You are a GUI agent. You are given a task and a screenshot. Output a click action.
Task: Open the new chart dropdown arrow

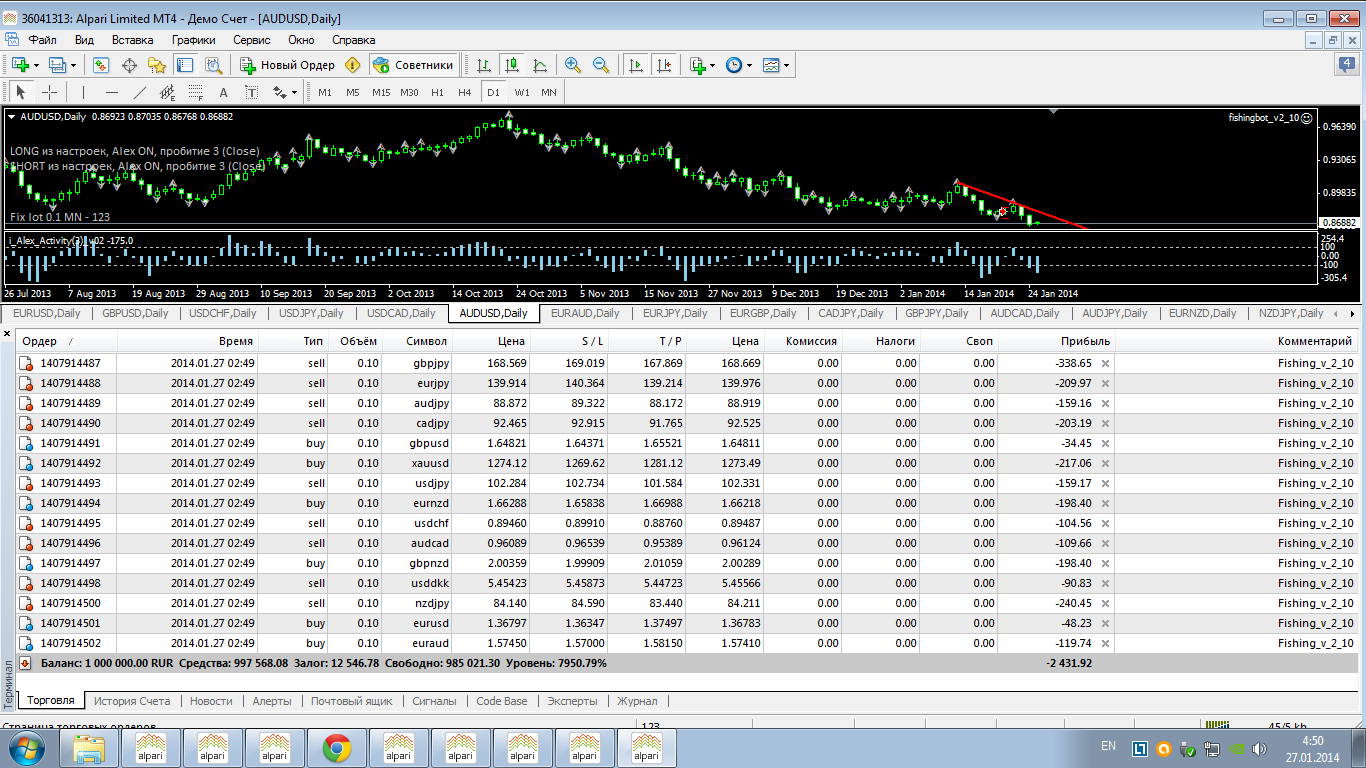point(37,65)
